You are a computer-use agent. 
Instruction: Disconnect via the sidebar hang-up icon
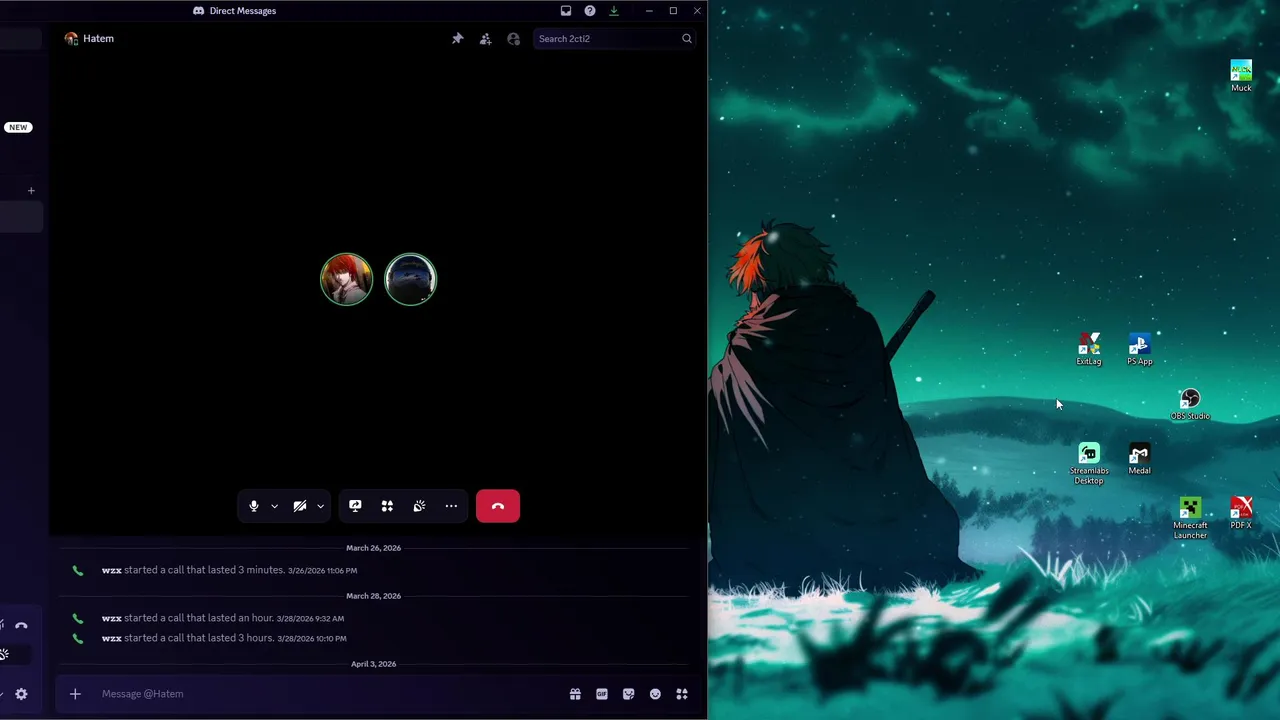coord(21,626)
